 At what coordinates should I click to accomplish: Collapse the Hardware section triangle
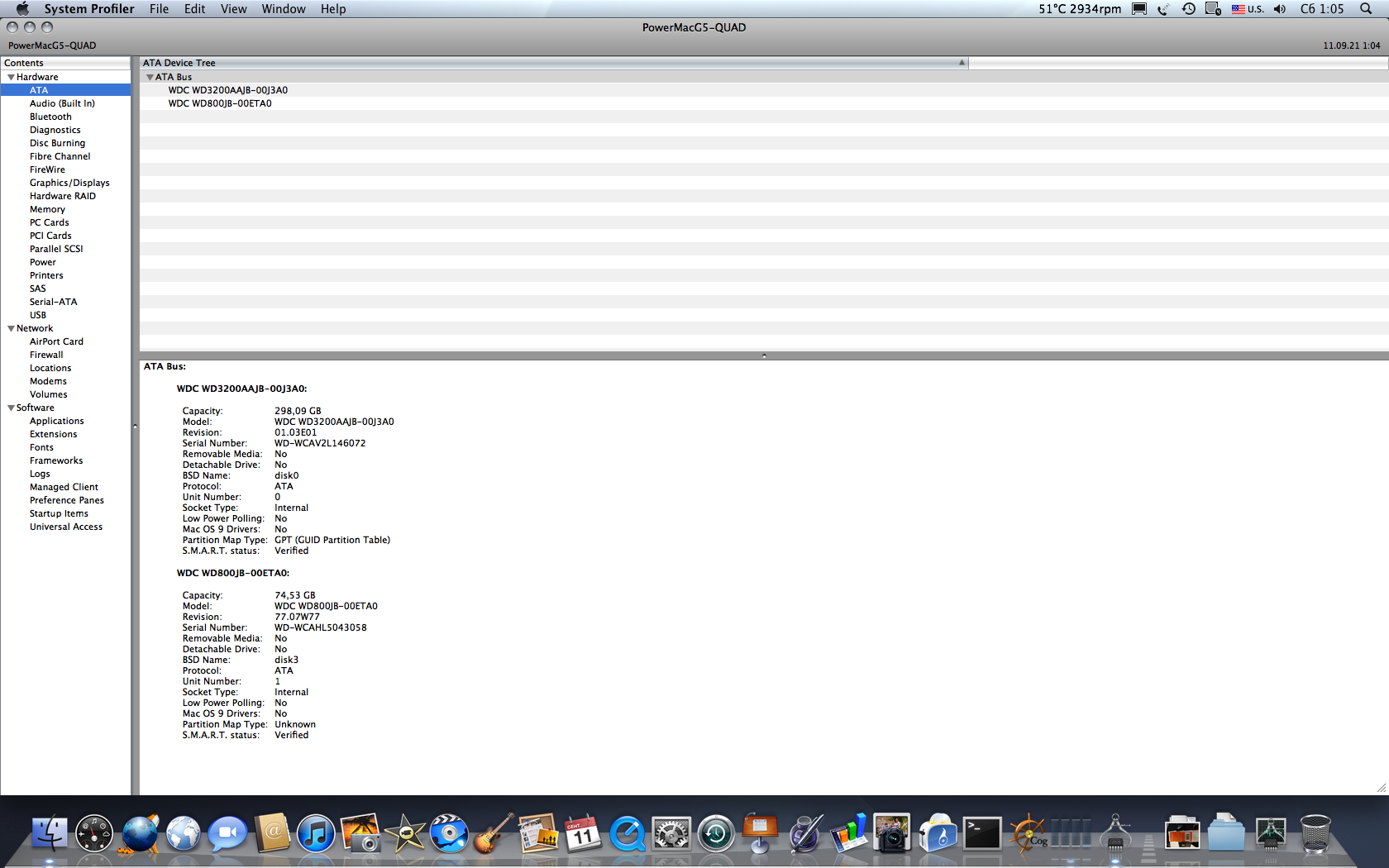tap(11, 77)
